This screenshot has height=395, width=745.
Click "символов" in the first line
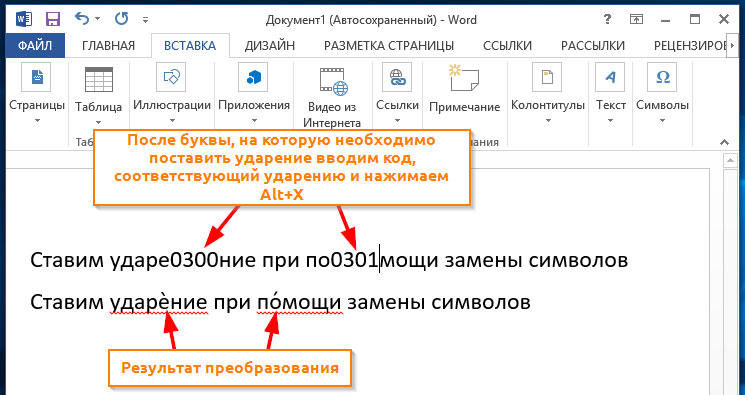pyautogui.click(x=578, y=260)
